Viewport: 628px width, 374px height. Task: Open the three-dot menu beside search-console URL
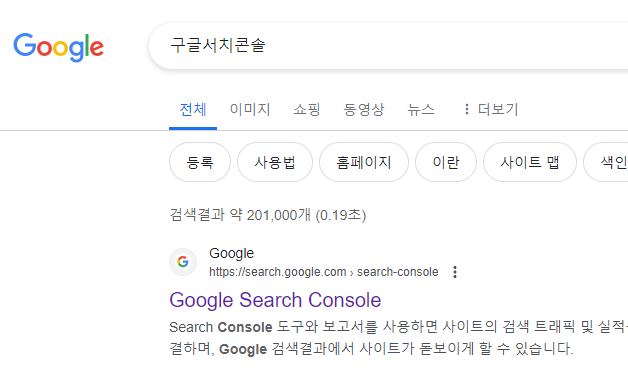[x=455, y=272]
